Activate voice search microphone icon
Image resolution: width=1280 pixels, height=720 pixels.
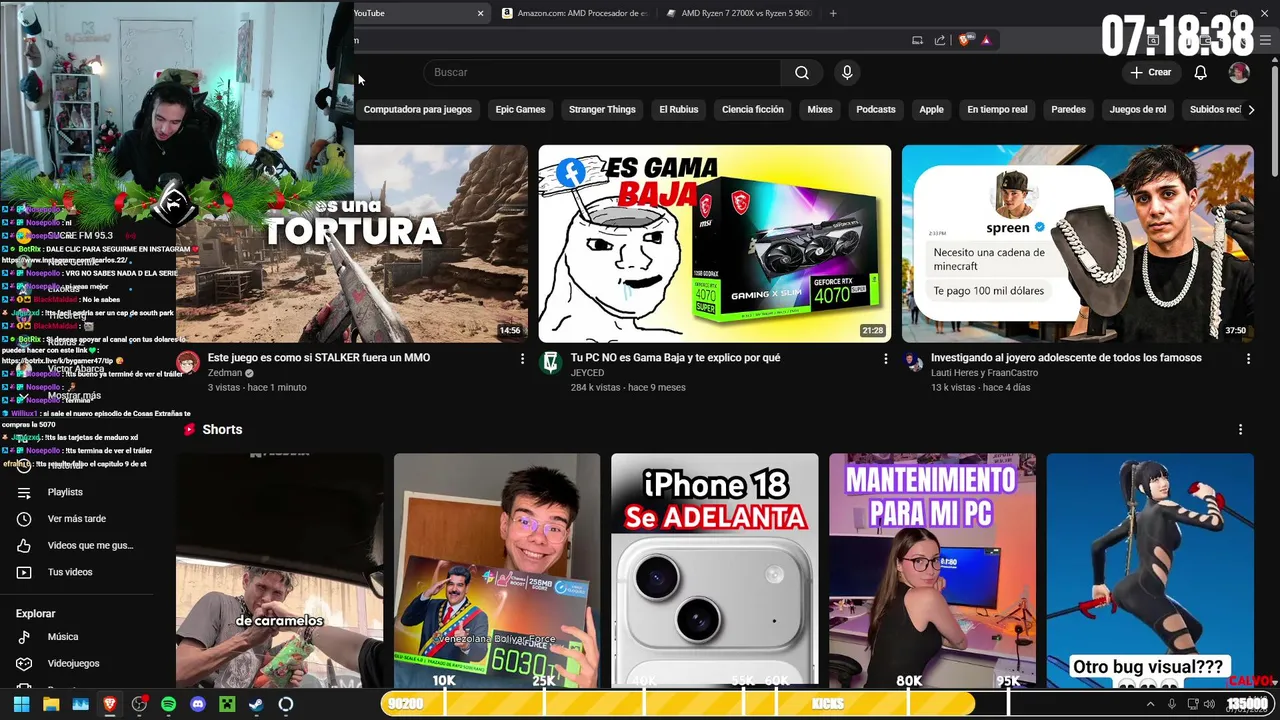(847, 72)
